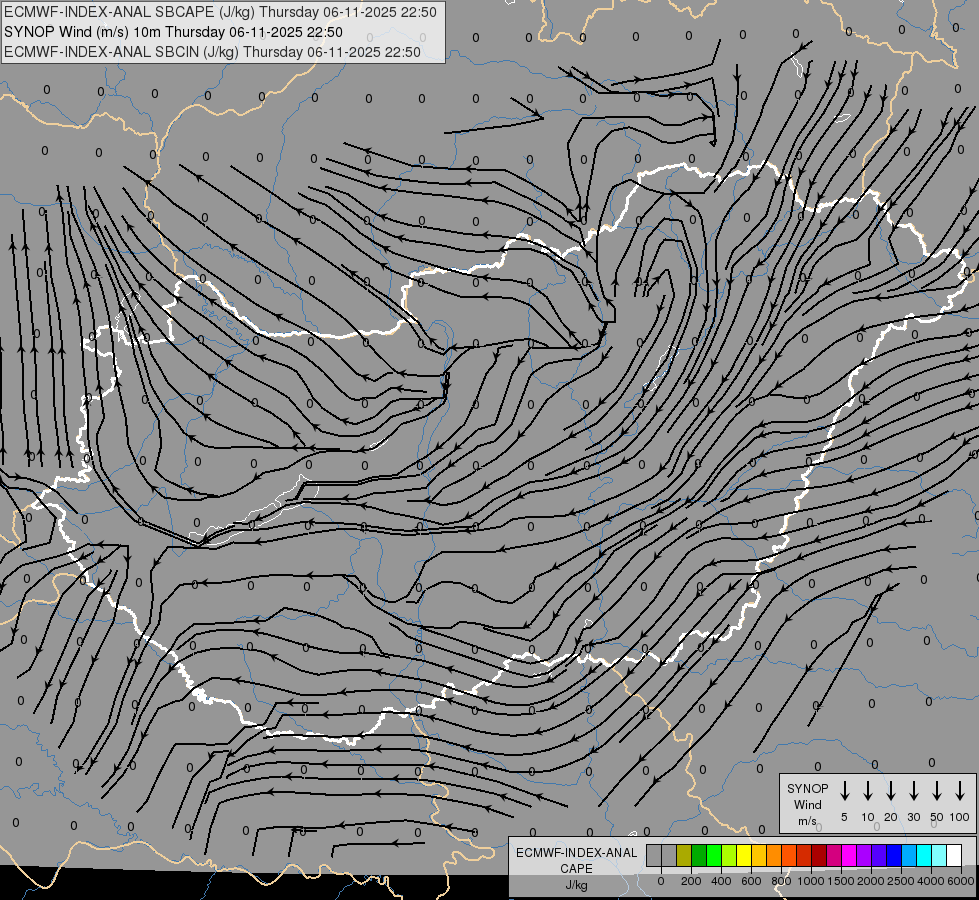The image size is (979, 900).
Task: Pick the olive swatch in the CAPE scale
Action: (684, 855)
